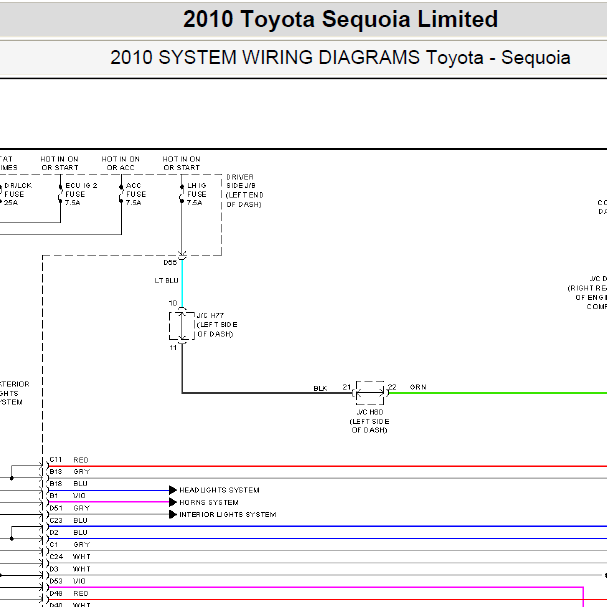Image resolution: width=607 pixels, height=607 pixels.
Task: Select the B1 VIO connector label
Action: (x=67, y=496)
